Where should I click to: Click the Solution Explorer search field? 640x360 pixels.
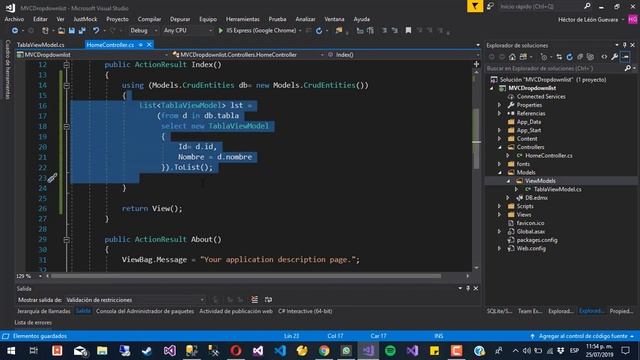click(555, 69)
